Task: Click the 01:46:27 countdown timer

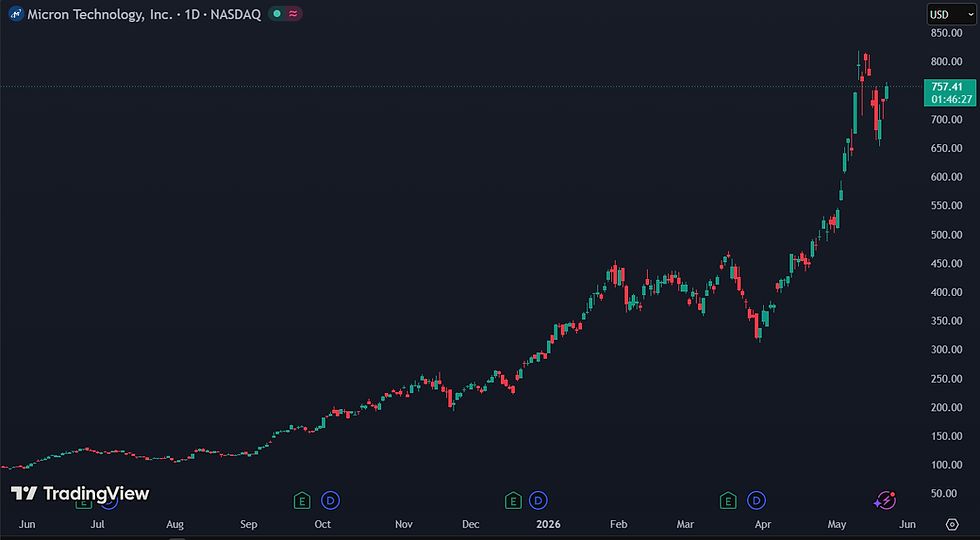Action: [951, 99]
